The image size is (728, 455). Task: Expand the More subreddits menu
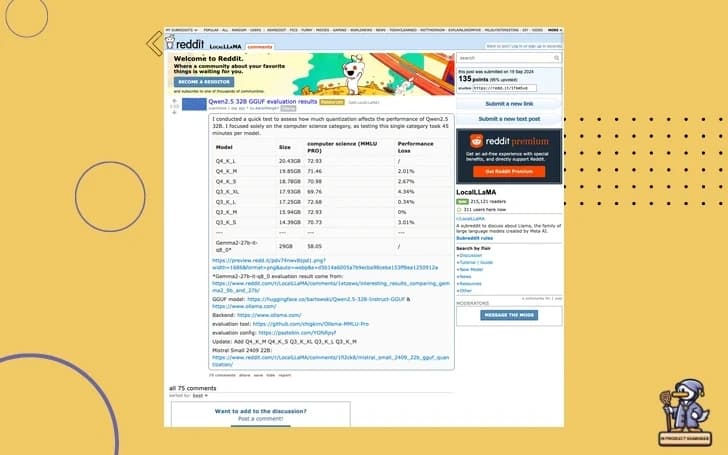point(555,30)
